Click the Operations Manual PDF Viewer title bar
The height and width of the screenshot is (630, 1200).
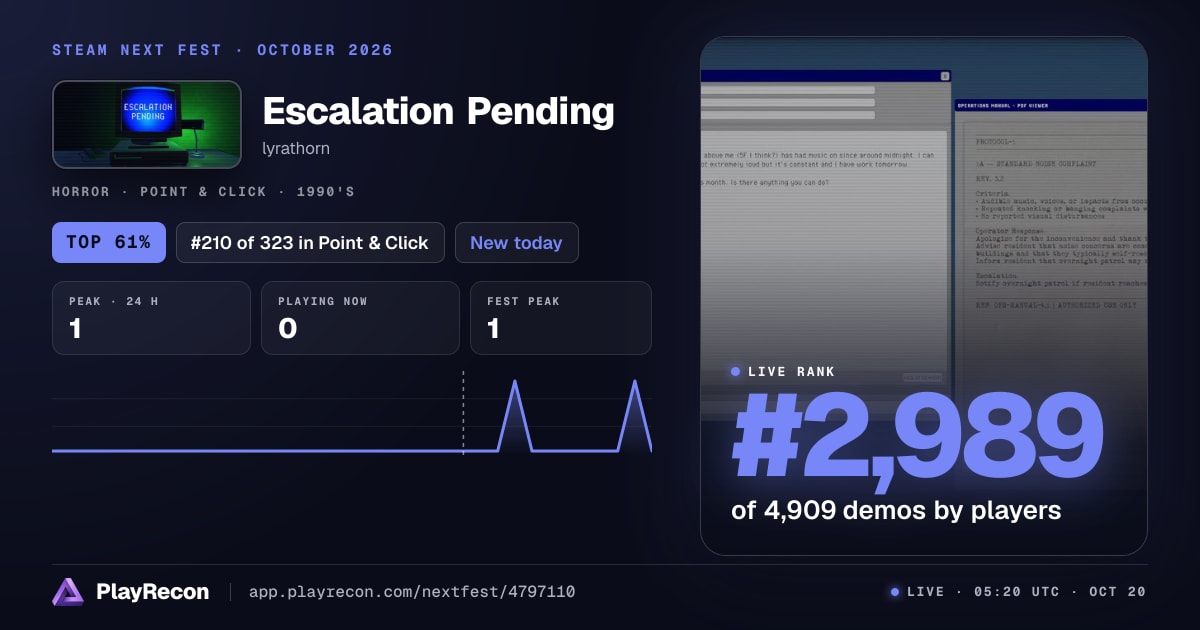point(1050,105)
